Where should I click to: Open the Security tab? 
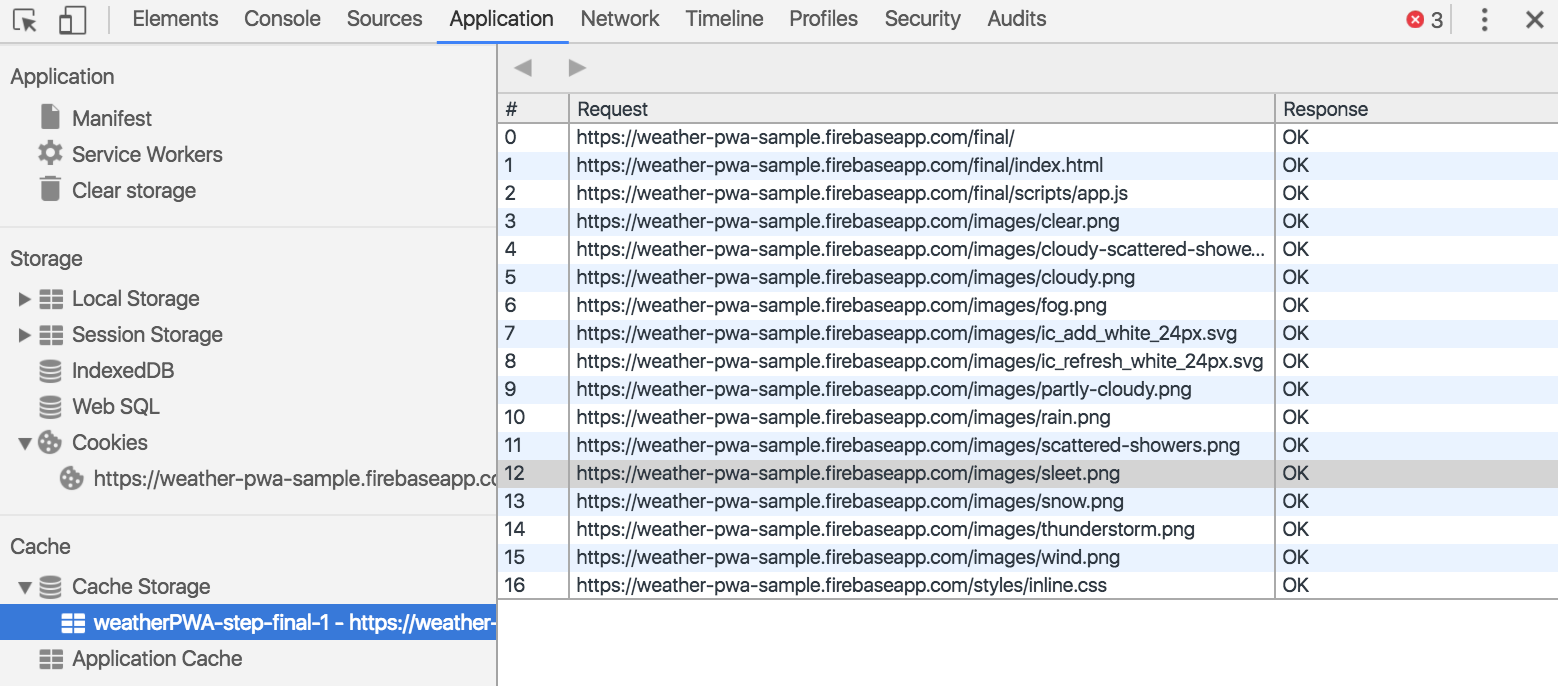922,19
